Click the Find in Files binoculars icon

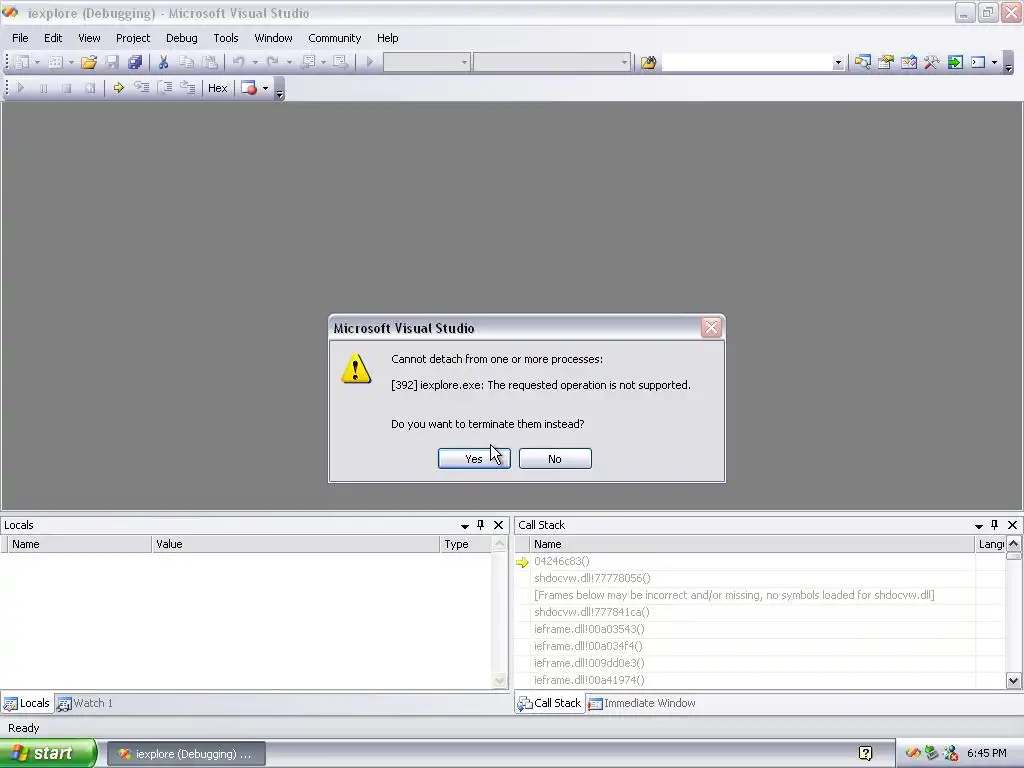pyautogui.click(x=648, y=62)
